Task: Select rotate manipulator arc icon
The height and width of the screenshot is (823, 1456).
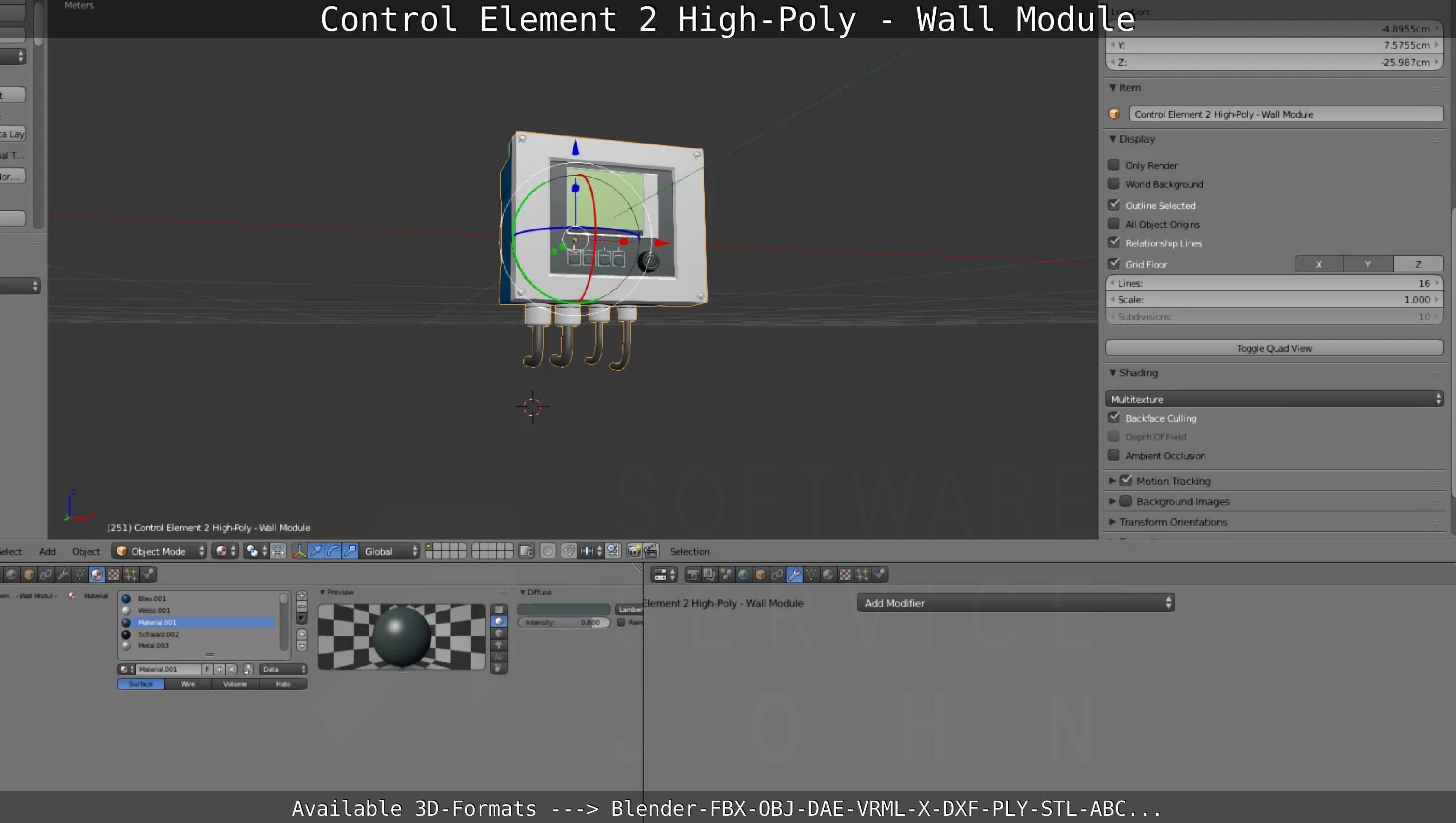Action: [334, 551]
